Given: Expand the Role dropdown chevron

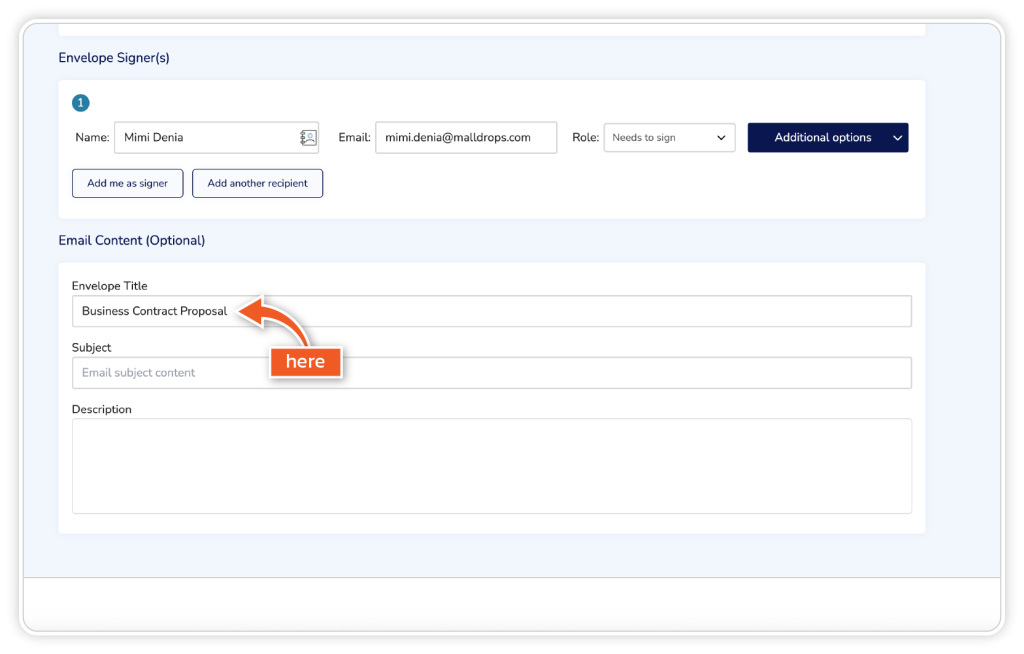Looking at the screenshot, I should click(x=721, y=138).
